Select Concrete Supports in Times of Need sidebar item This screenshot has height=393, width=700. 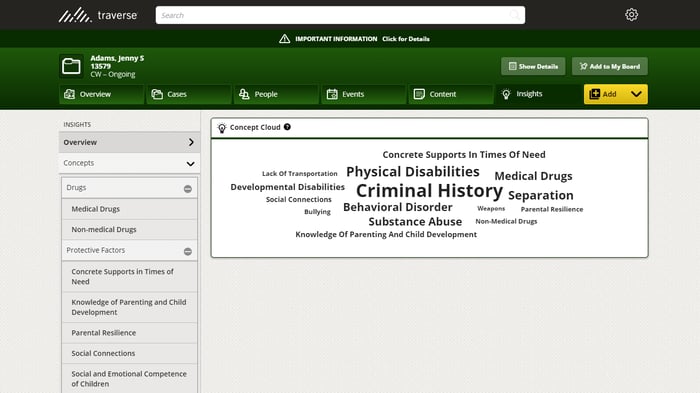(x=129, y=276)
